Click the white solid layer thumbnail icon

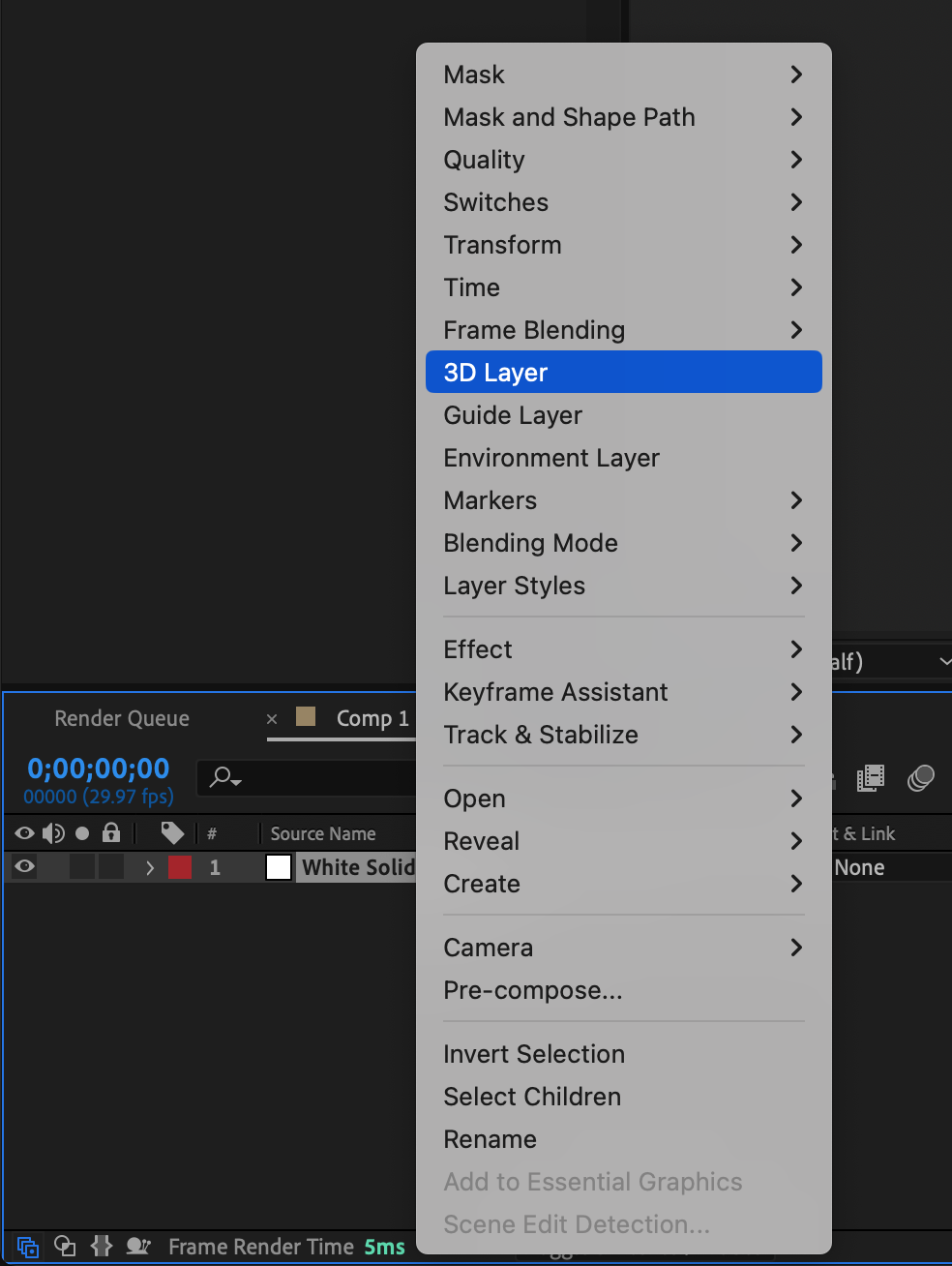pyautogui.click(x=279, y=867)
